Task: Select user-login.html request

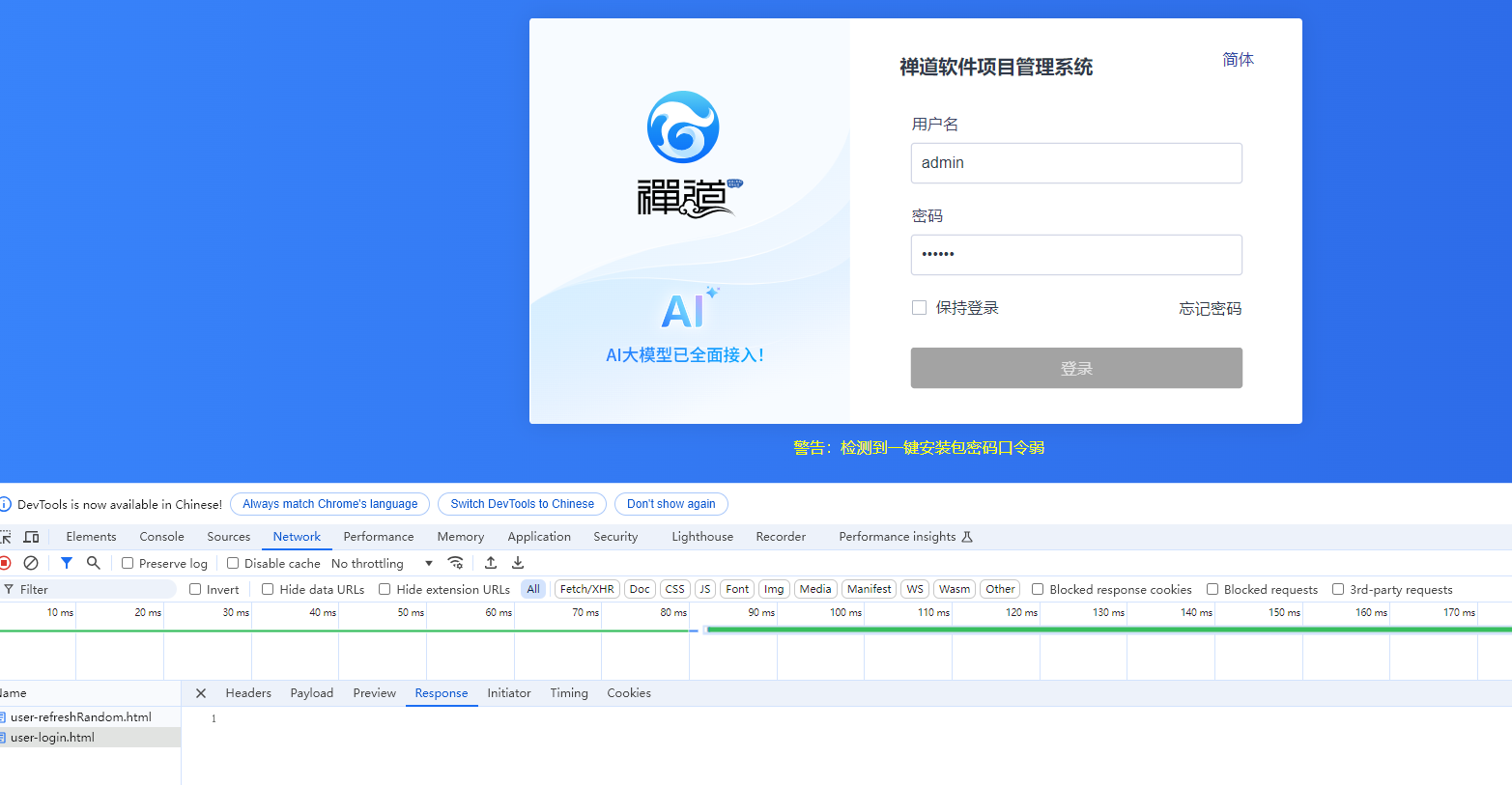Action: pos(90,738)
